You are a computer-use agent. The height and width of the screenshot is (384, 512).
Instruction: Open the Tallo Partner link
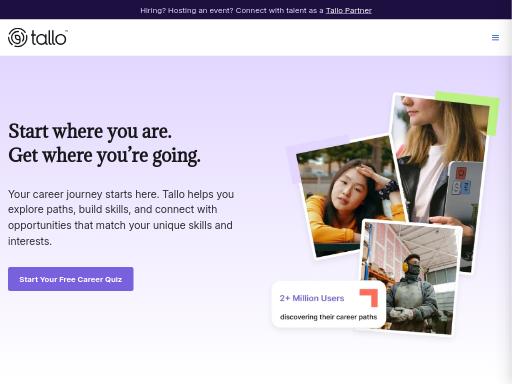tap(349, 11)
